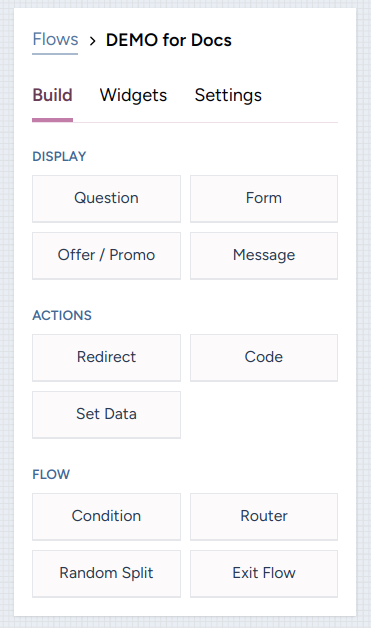Open the Flows breadcrumb link

click(x=55, y=40)
